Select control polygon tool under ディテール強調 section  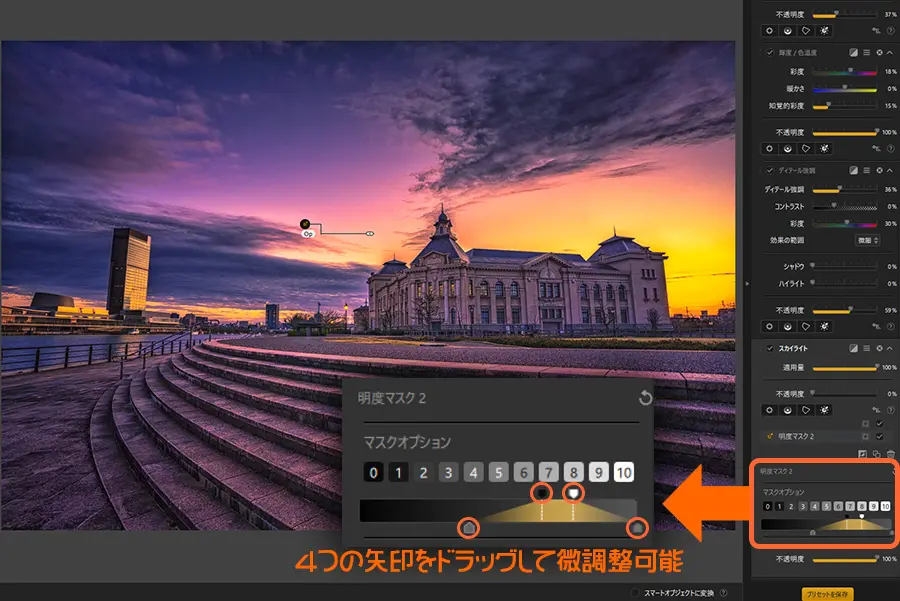(806, 327)
